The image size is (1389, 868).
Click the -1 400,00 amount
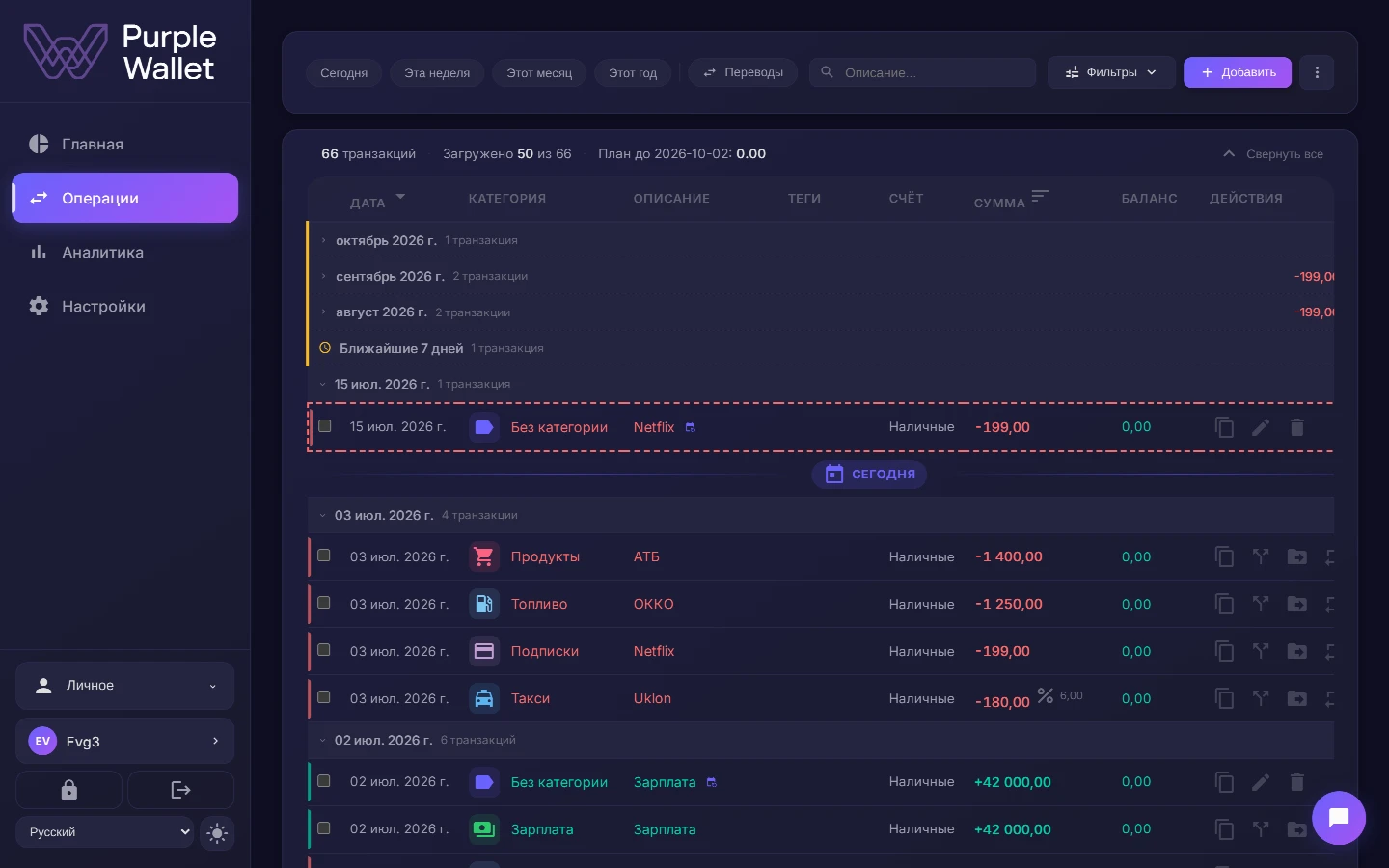pos(1008,556)
